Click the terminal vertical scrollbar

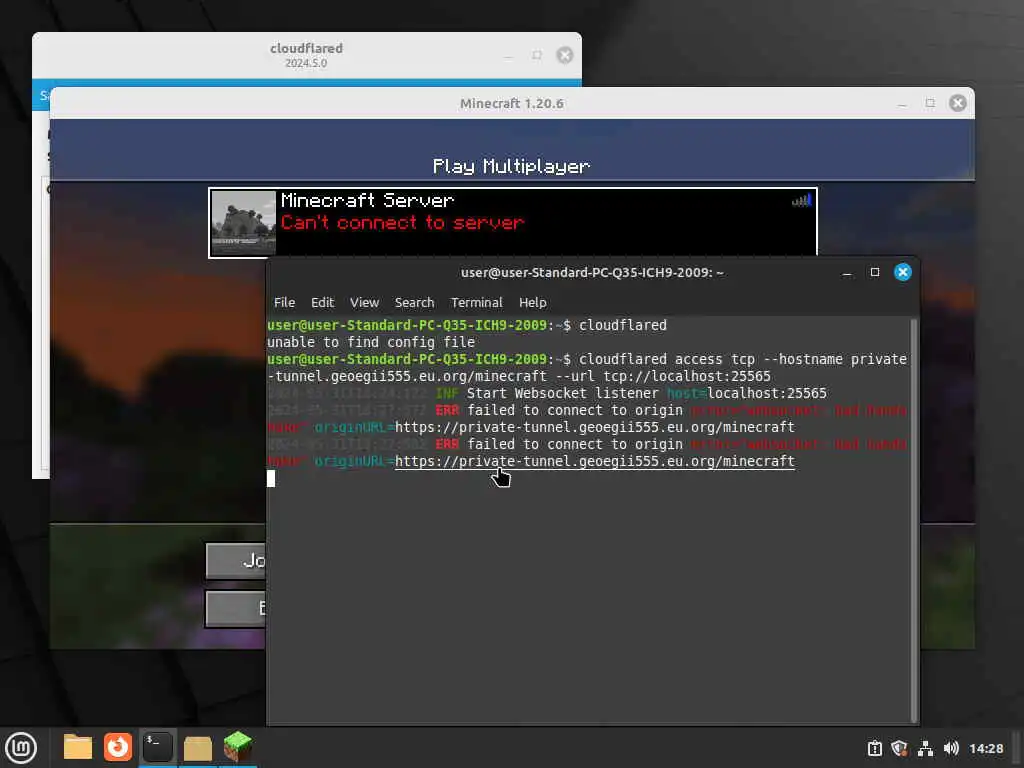(914, 520)
